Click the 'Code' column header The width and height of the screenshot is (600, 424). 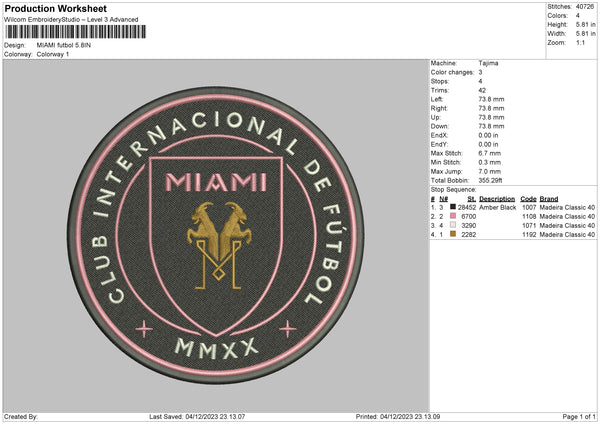(528, 199)
